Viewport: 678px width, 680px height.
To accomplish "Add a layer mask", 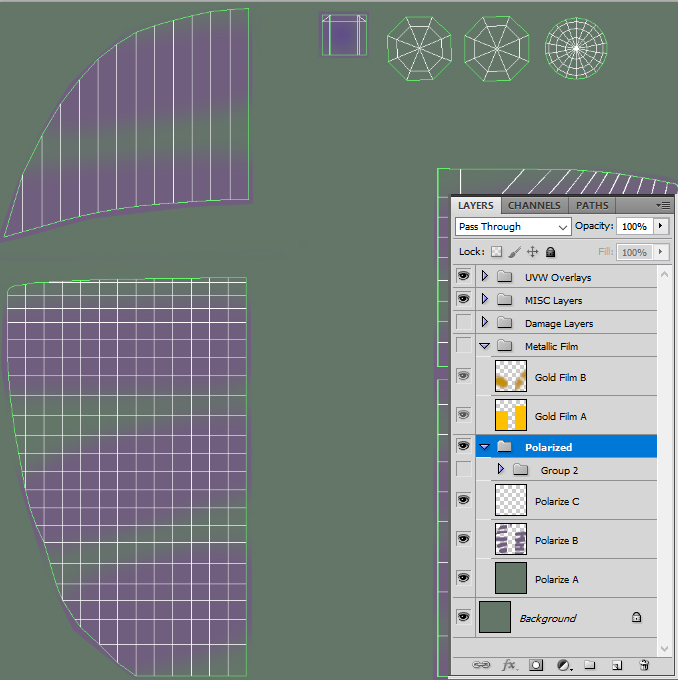I will (536, 665).
